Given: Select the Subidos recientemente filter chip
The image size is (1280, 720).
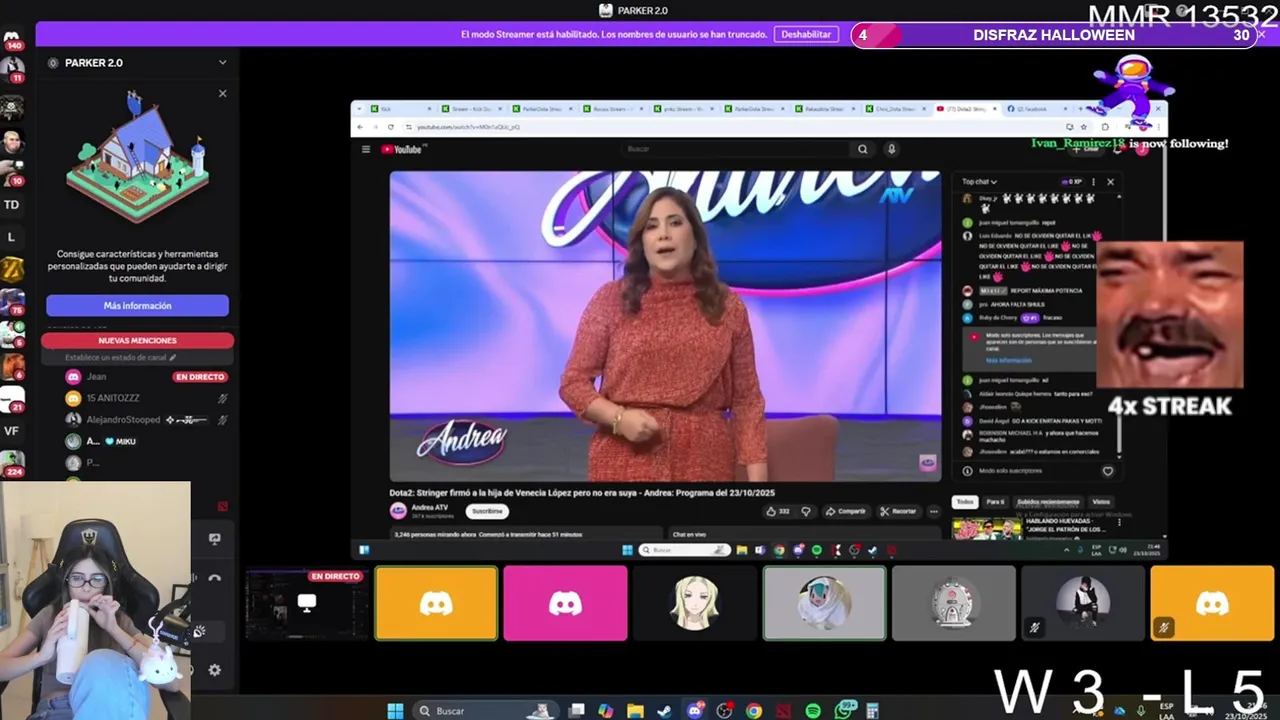Looking at the screenshot, I should [x=1048, y=502].
